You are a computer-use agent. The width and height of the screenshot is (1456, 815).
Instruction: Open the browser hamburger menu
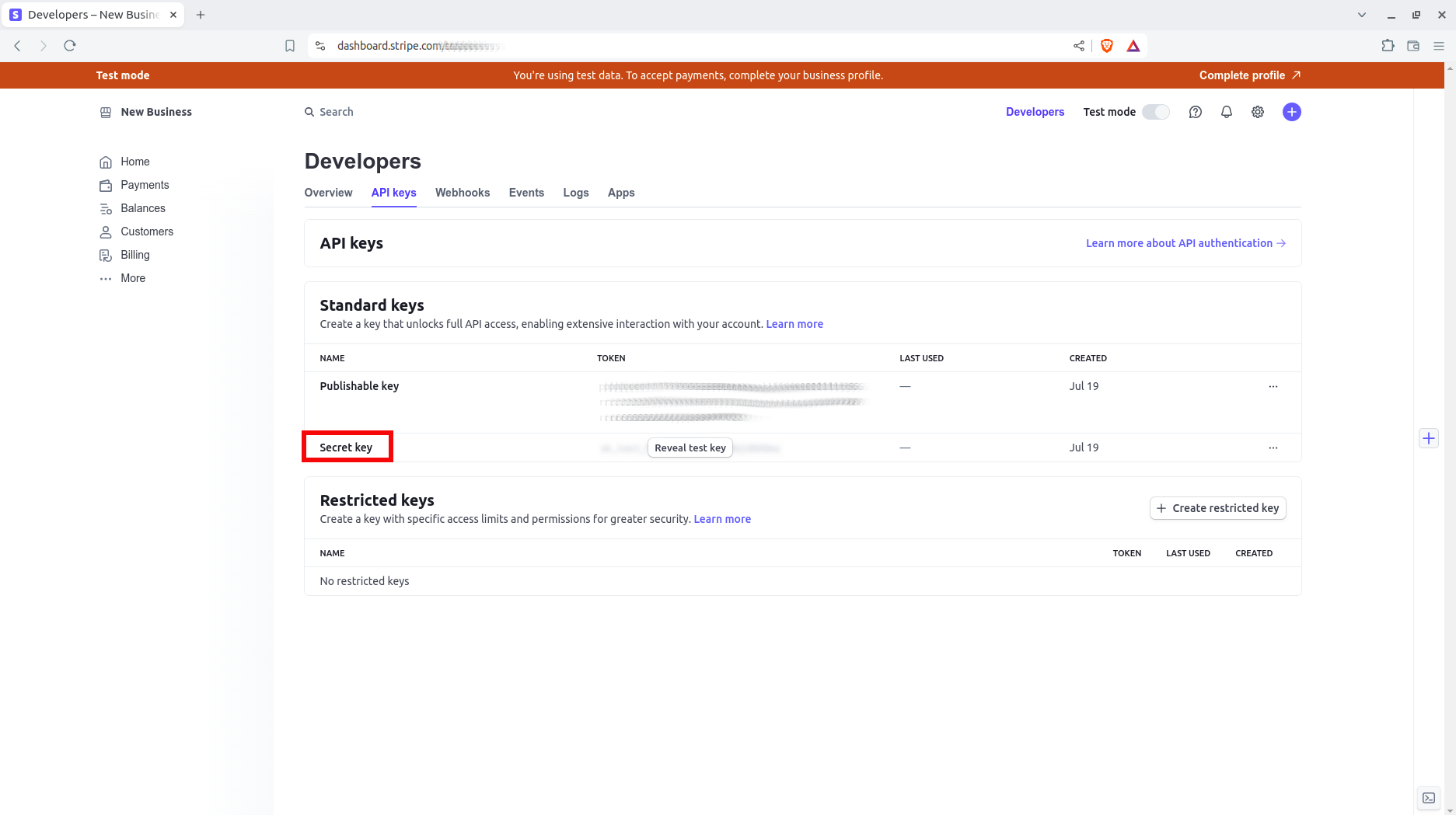[1439, 46]
